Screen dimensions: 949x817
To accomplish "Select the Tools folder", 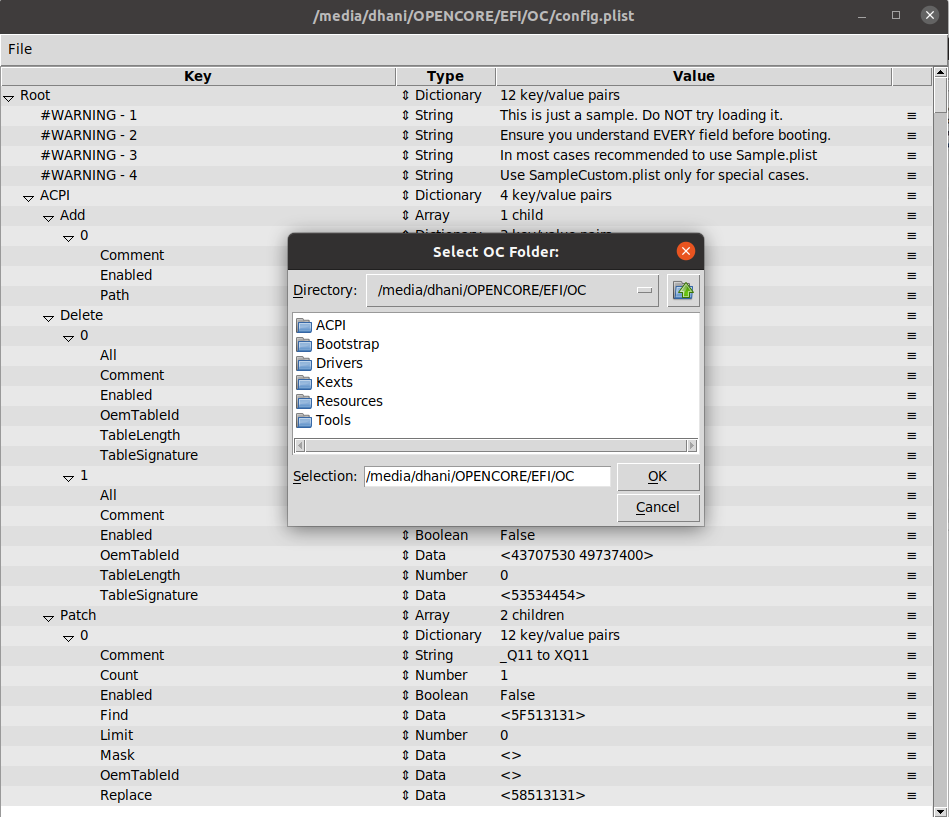I will (333, 420).
